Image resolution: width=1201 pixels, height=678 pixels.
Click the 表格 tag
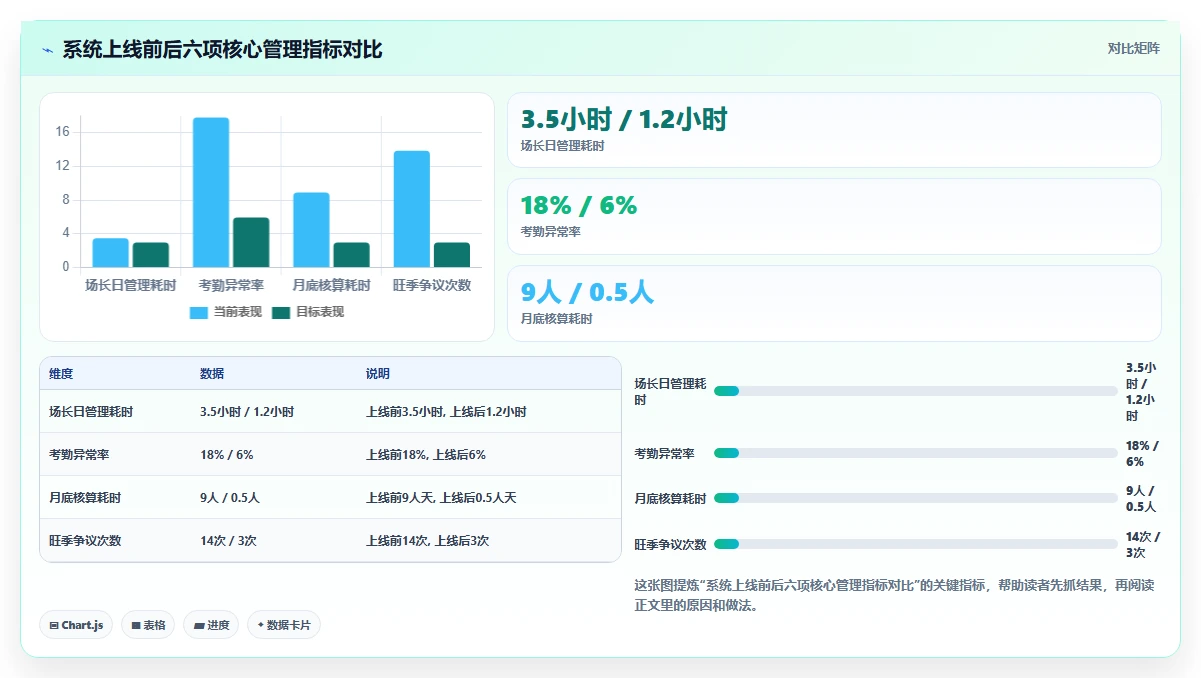point(148,625)
